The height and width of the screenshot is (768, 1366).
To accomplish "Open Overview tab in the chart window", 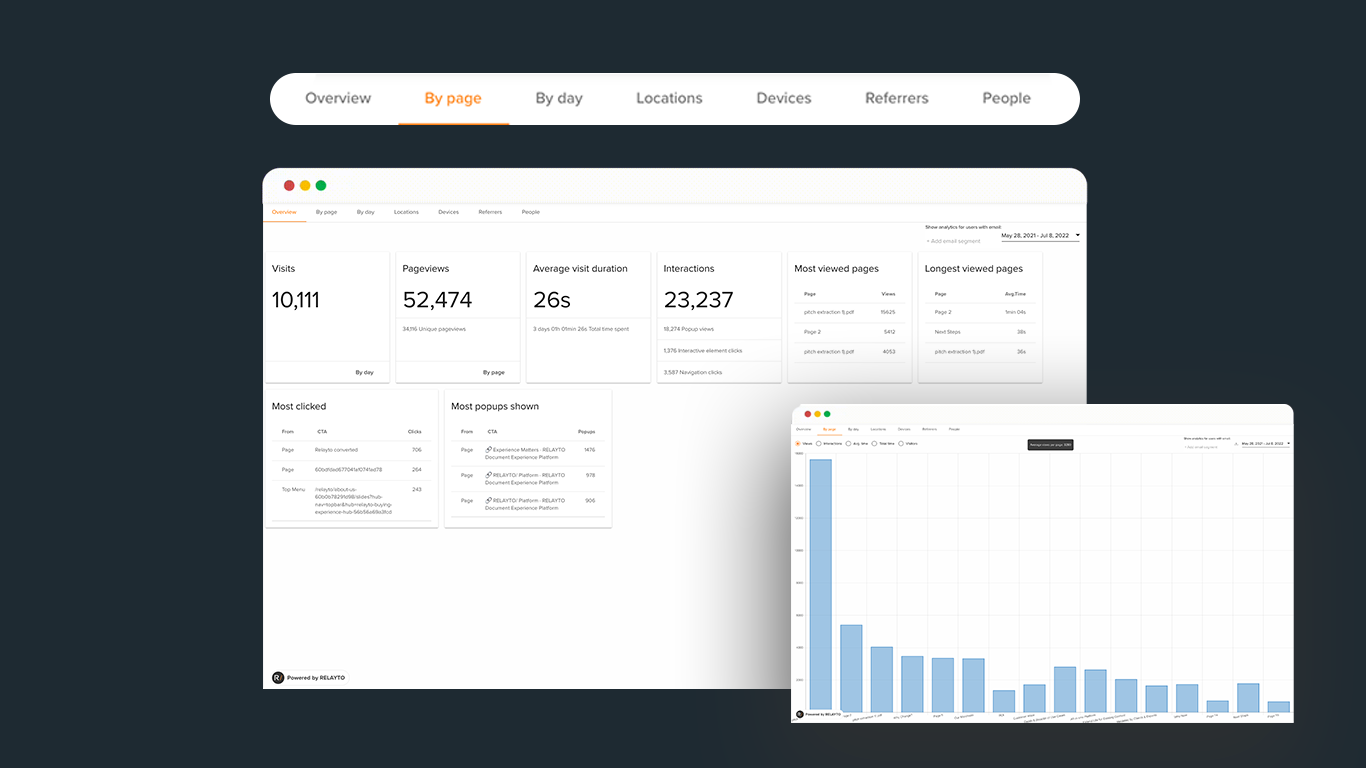I will point(803,429).
